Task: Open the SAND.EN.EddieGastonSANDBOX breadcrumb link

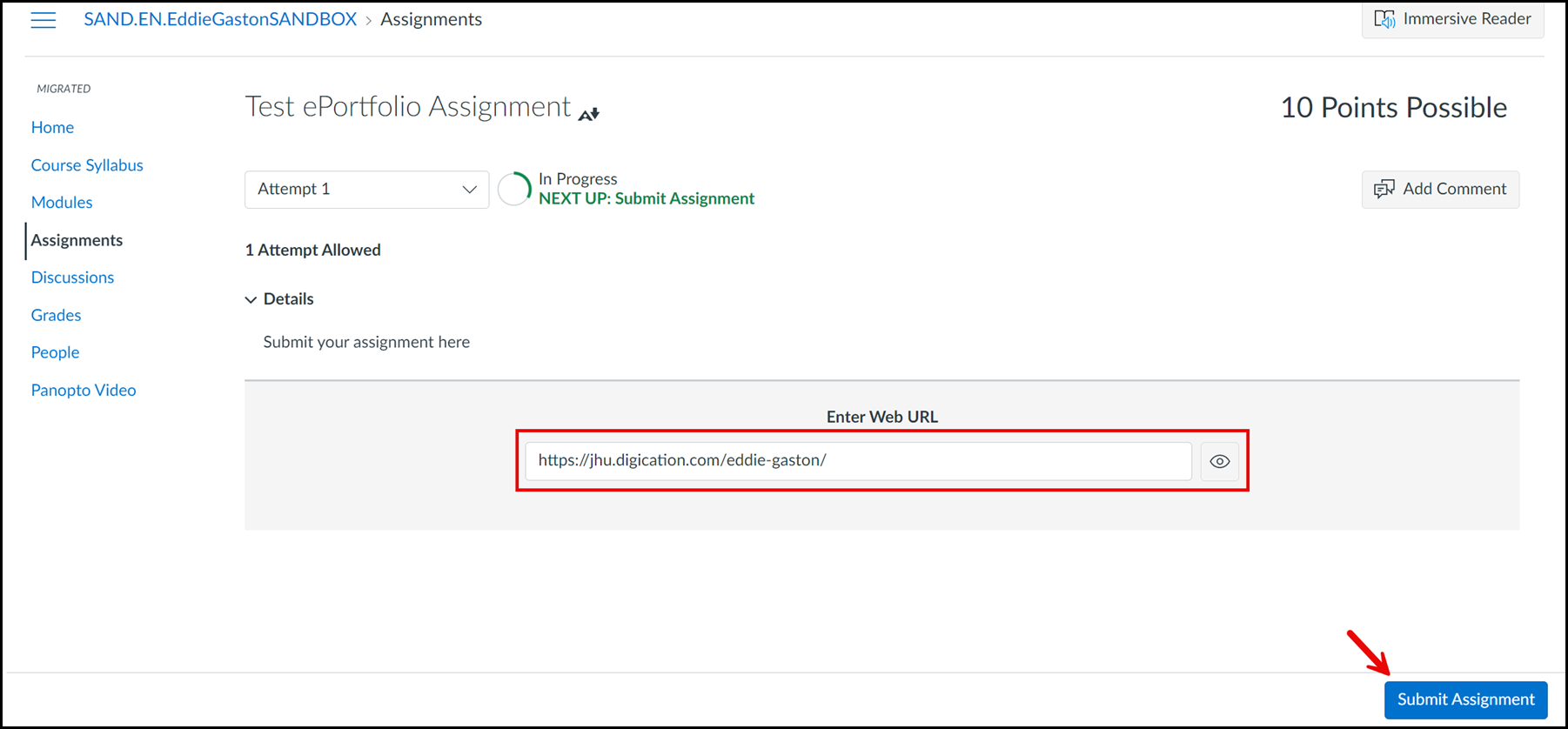Action: pyautogui.click(x=220, y=19)
